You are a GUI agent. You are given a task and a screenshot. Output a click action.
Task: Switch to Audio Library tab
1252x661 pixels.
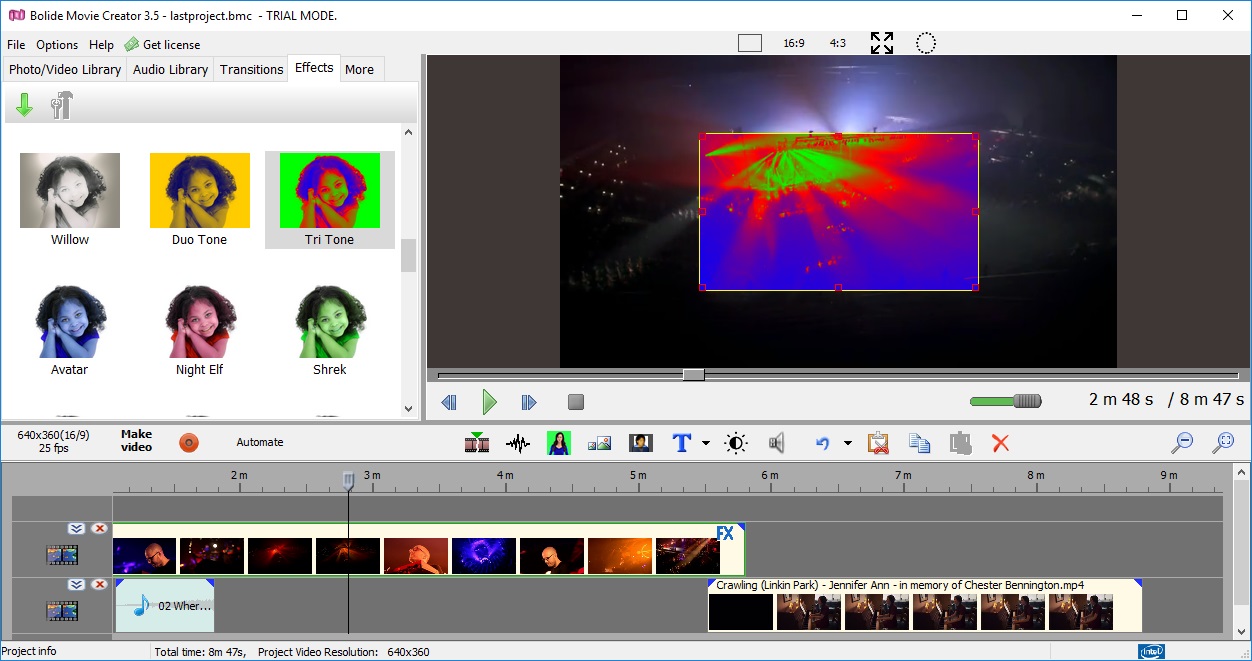pos(170,69)
